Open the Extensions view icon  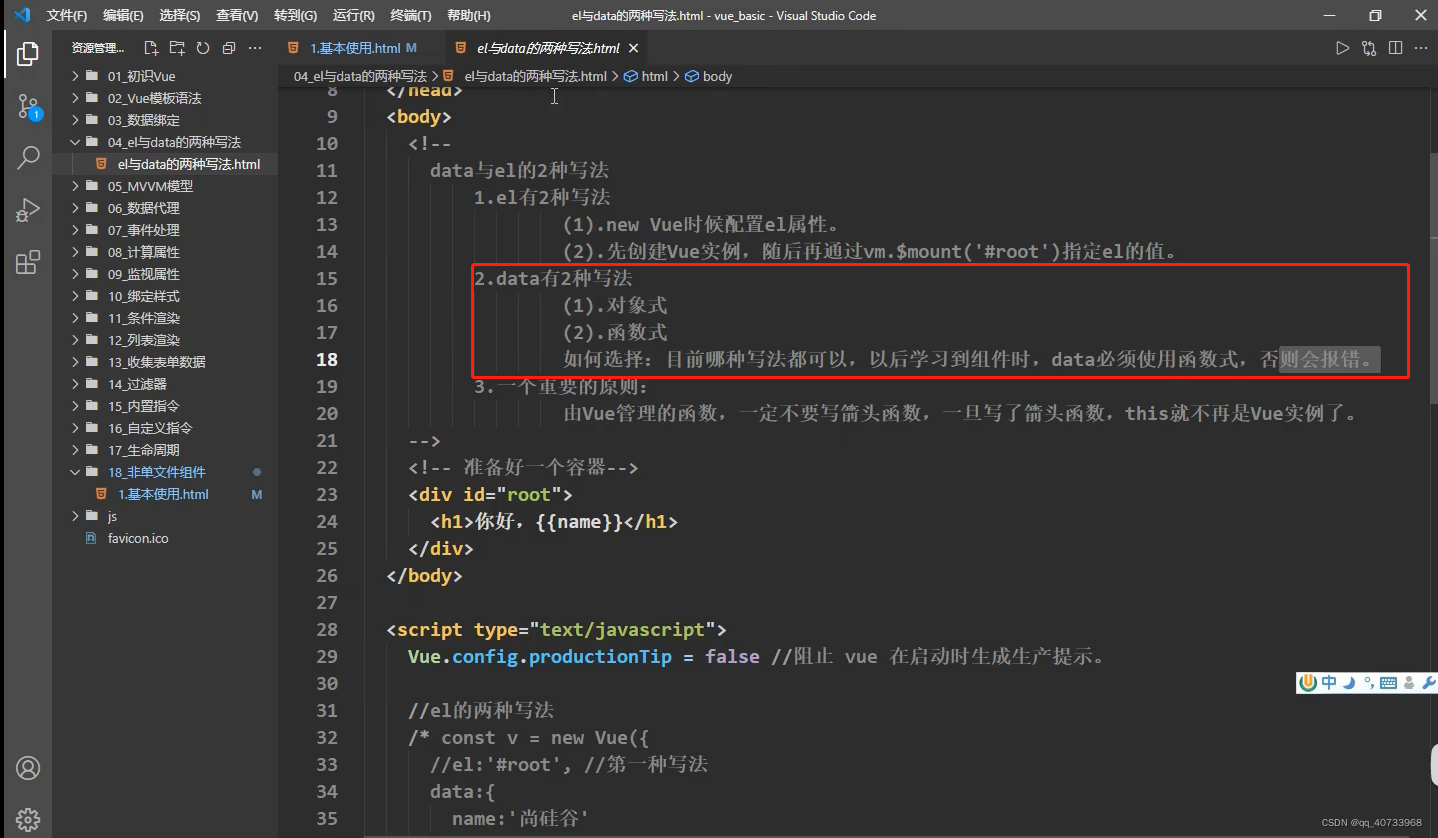pyautogui.click(x=28, y=262)
